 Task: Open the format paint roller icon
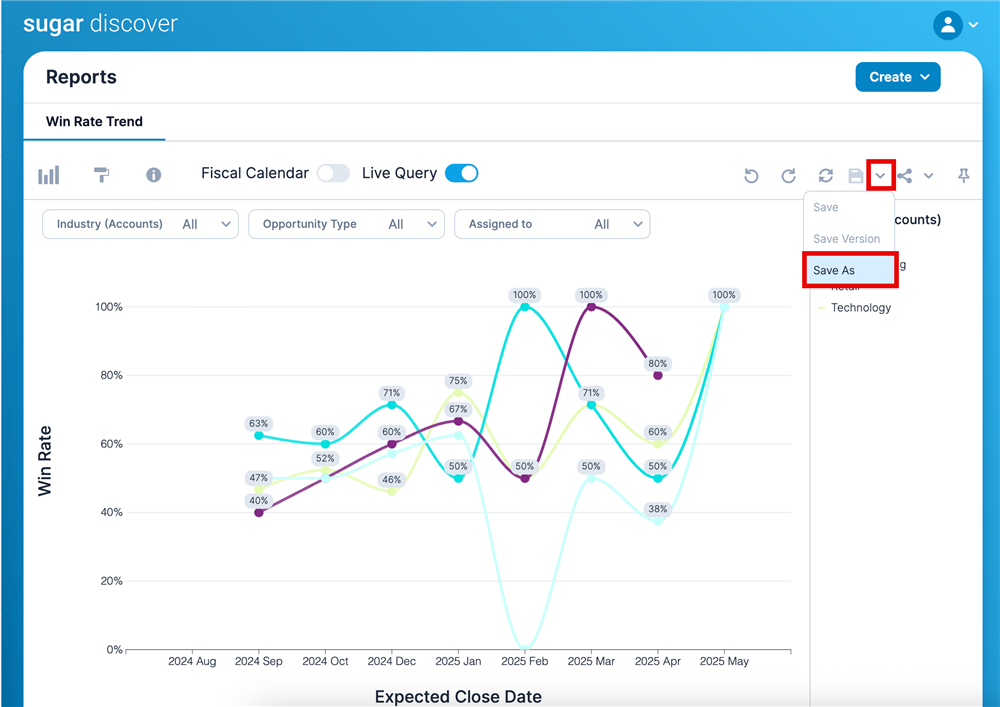tap(101, 175)
